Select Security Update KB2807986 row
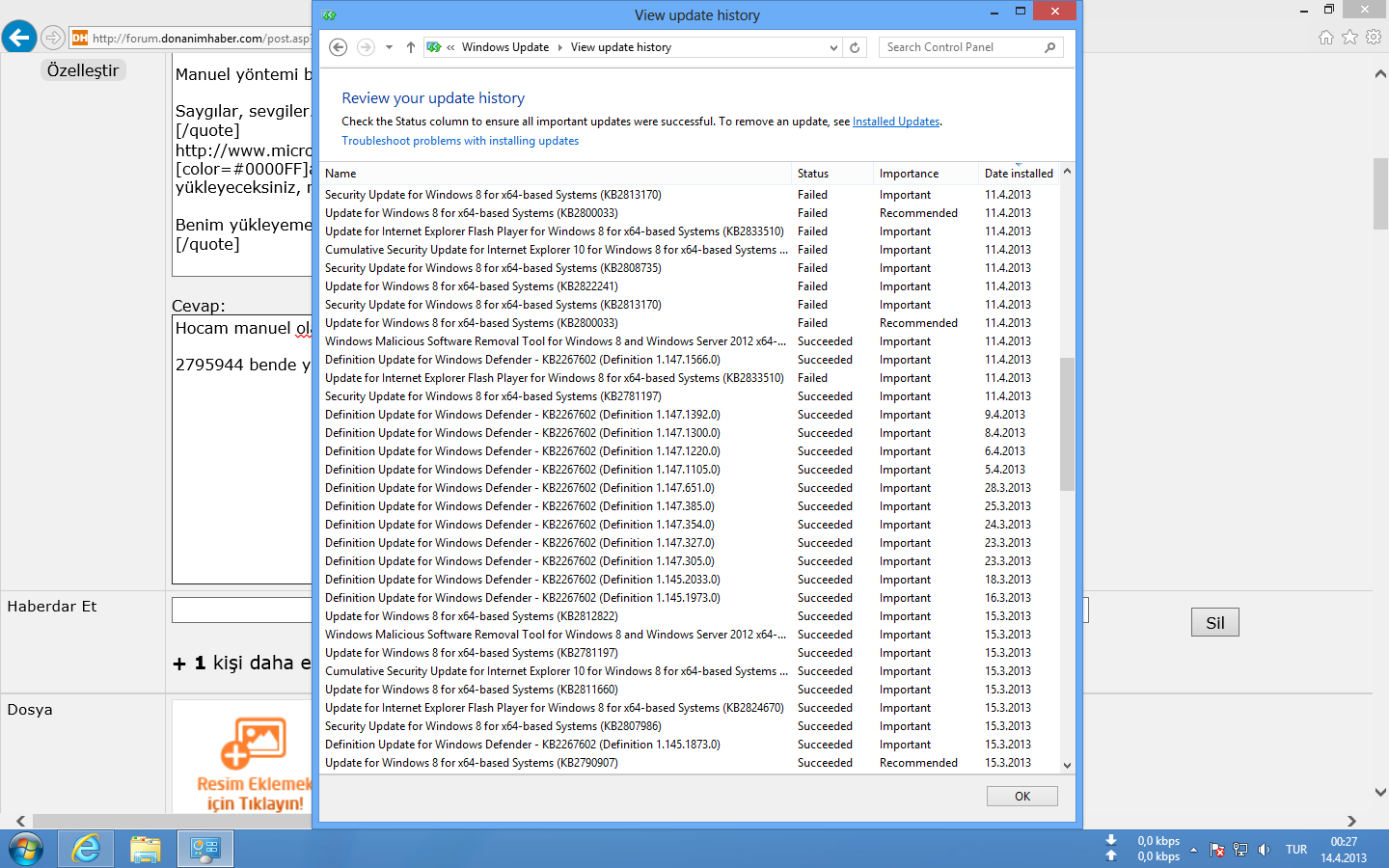Image resolution: width=1389 pixels, height=868 pixels. 690,726
